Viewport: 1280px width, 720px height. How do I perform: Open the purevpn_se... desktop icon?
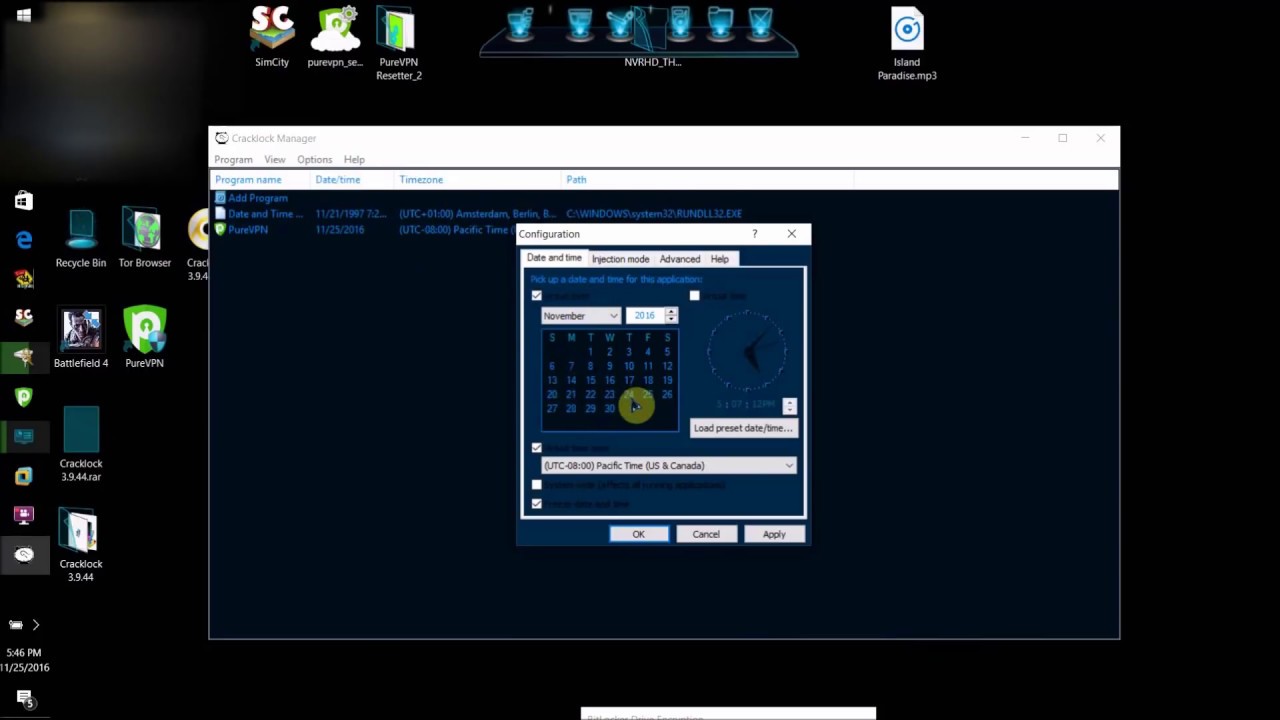(x=335, y=37)
